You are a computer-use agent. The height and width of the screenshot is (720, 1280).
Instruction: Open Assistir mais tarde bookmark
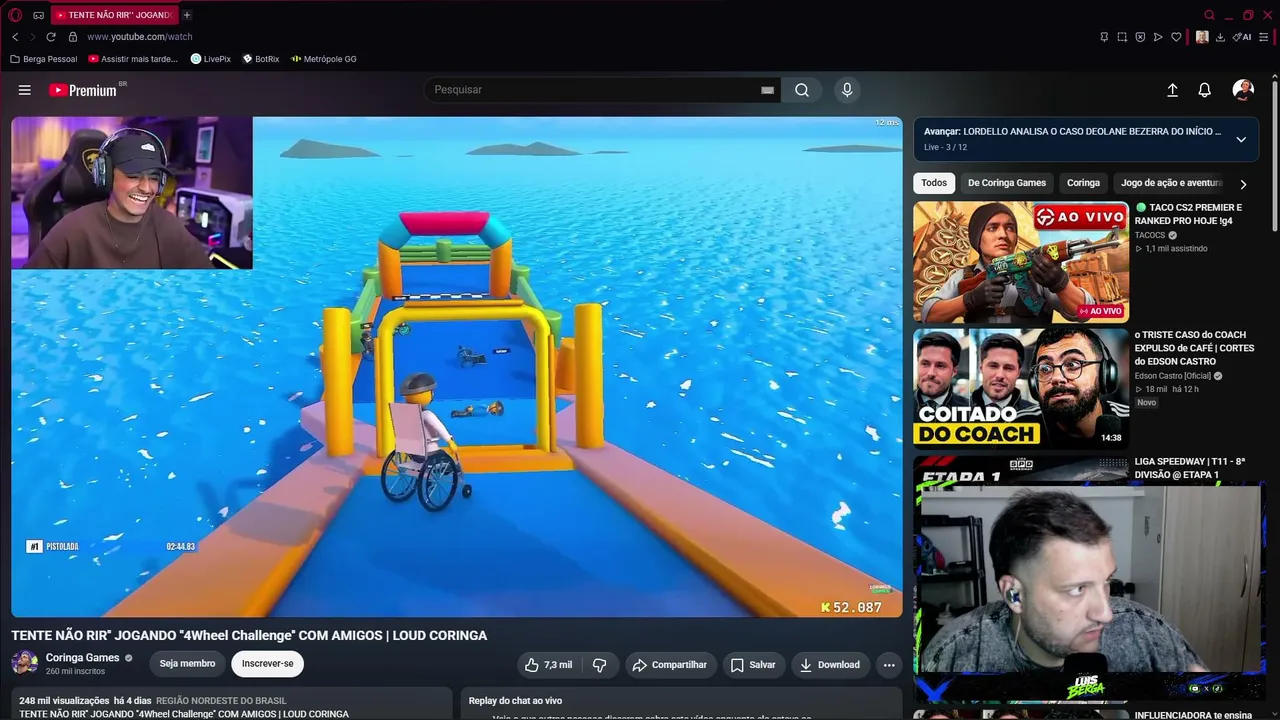coord(133,59)
